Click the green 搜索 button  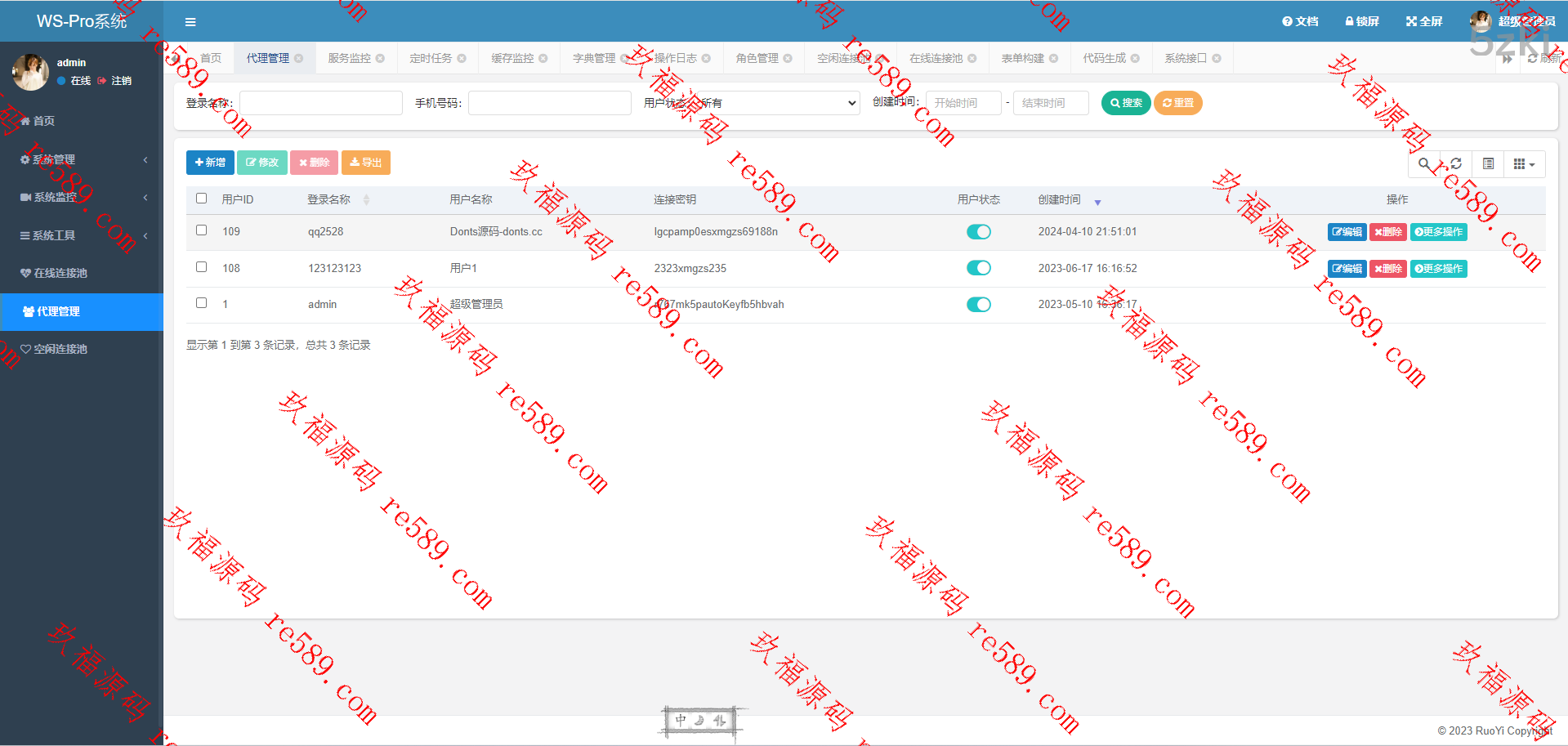(1126, 103)
